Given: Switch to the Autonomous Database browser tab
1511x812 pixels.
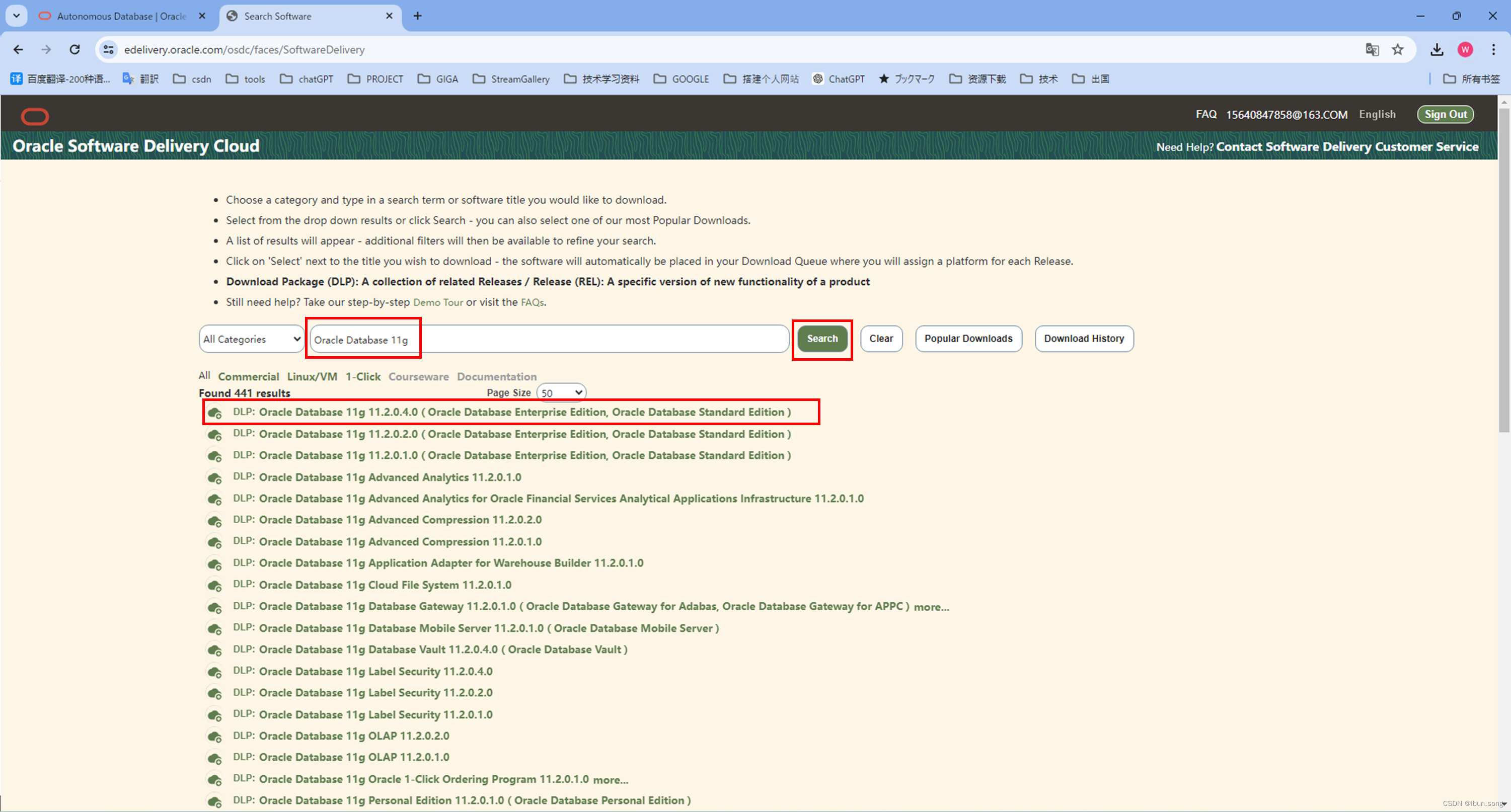Looking at the screenshot, I should 121,16.
